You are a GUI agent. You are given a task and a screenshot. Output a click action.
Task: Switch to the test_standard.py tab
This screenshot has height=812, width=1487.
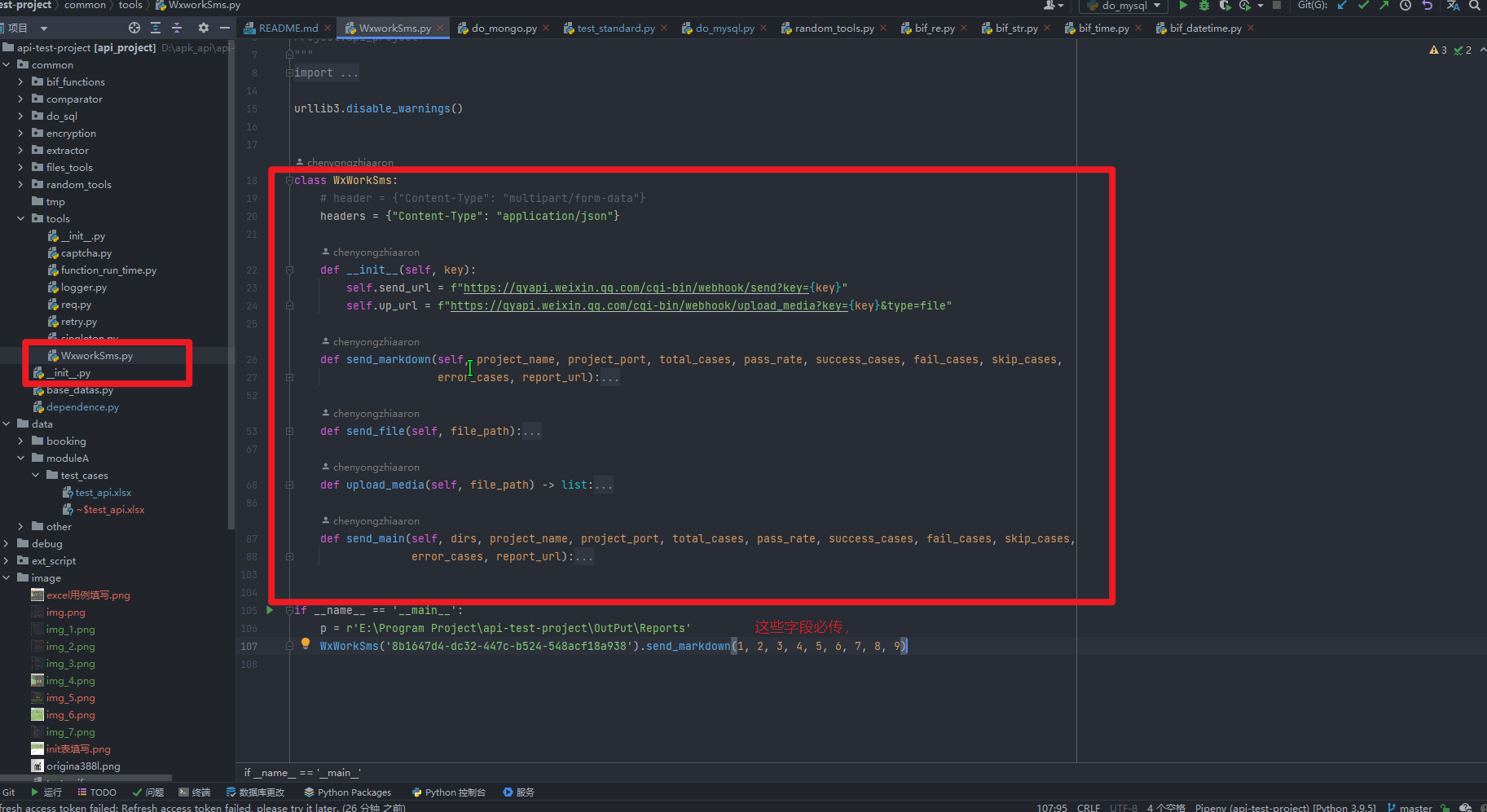tap(615, 28)
